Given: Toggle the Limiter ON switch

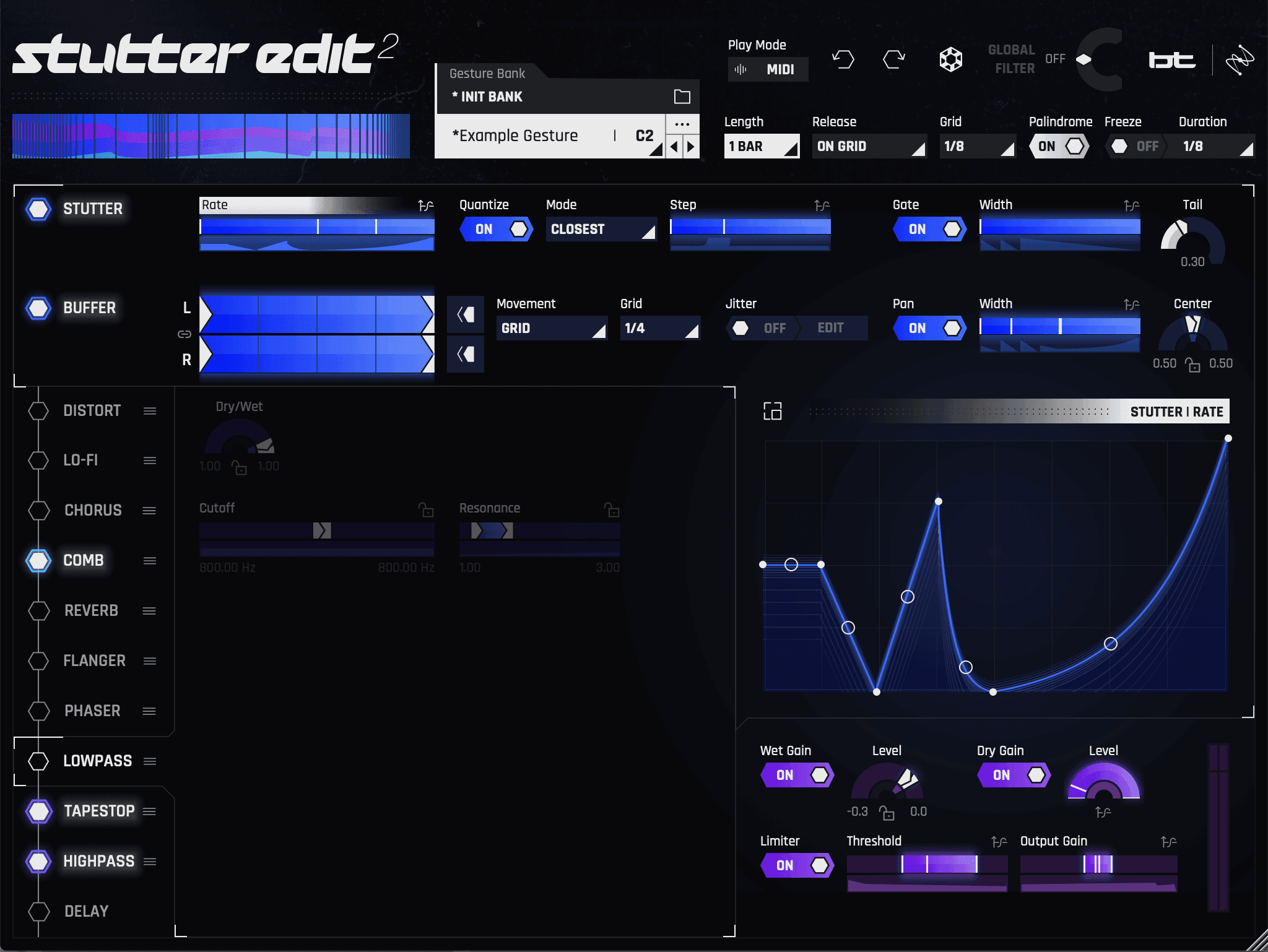Looking at the screenshot, I should pyautogui.click(x=797, y=865).
